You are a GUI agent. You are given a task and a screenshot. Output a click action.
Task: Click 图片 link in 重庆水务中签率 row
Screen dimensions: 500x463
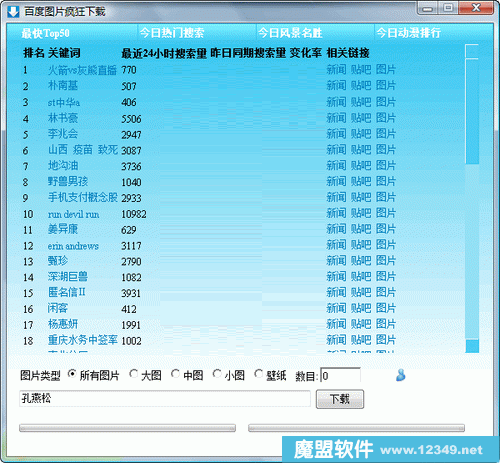(386, 340)
